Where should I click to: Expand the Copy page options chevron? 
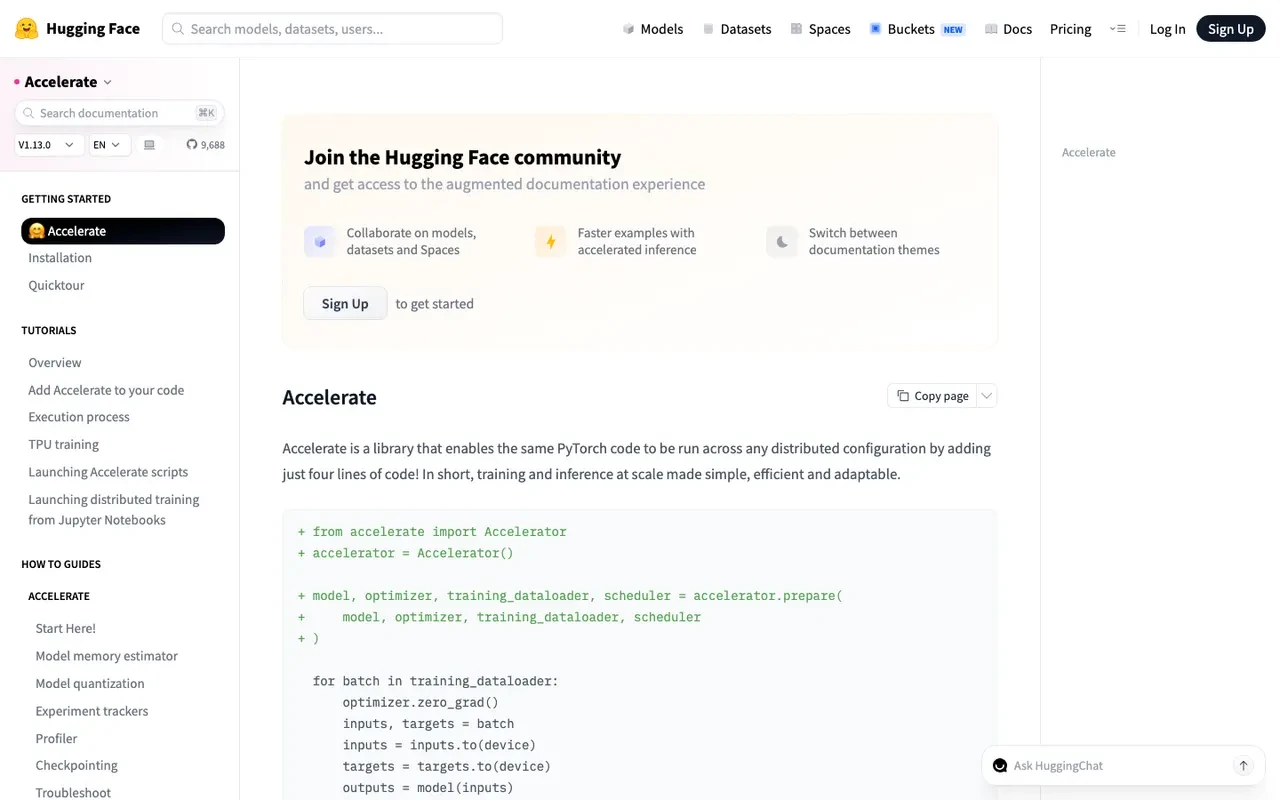tap(987, 396)
